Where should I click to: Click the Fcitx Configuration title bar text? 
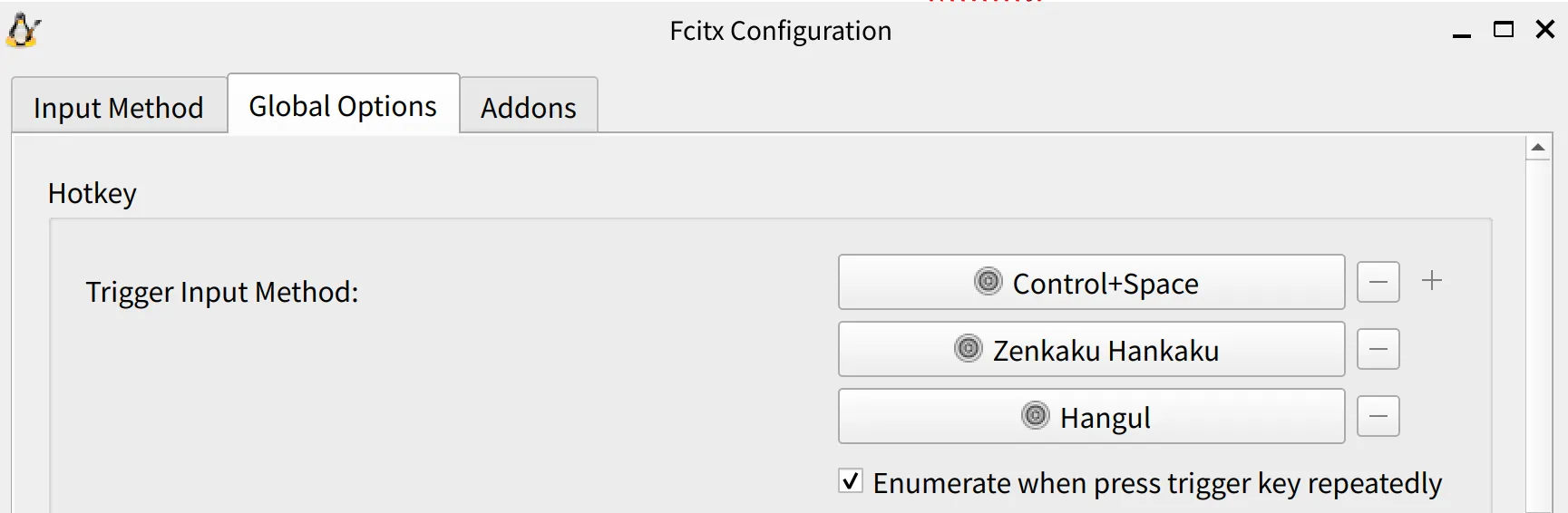point(780,31)
